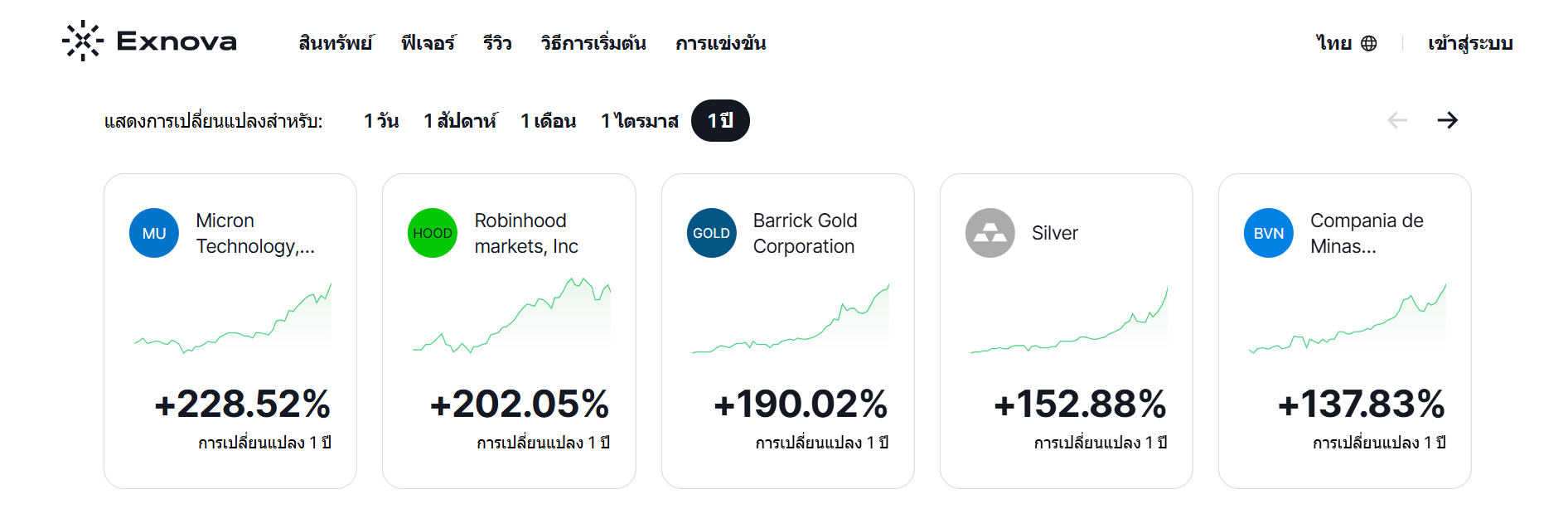This screenshot has width=1568, height=528.
Task: Click the blue MU Micron Technology icon
Action: pos(153,233)
